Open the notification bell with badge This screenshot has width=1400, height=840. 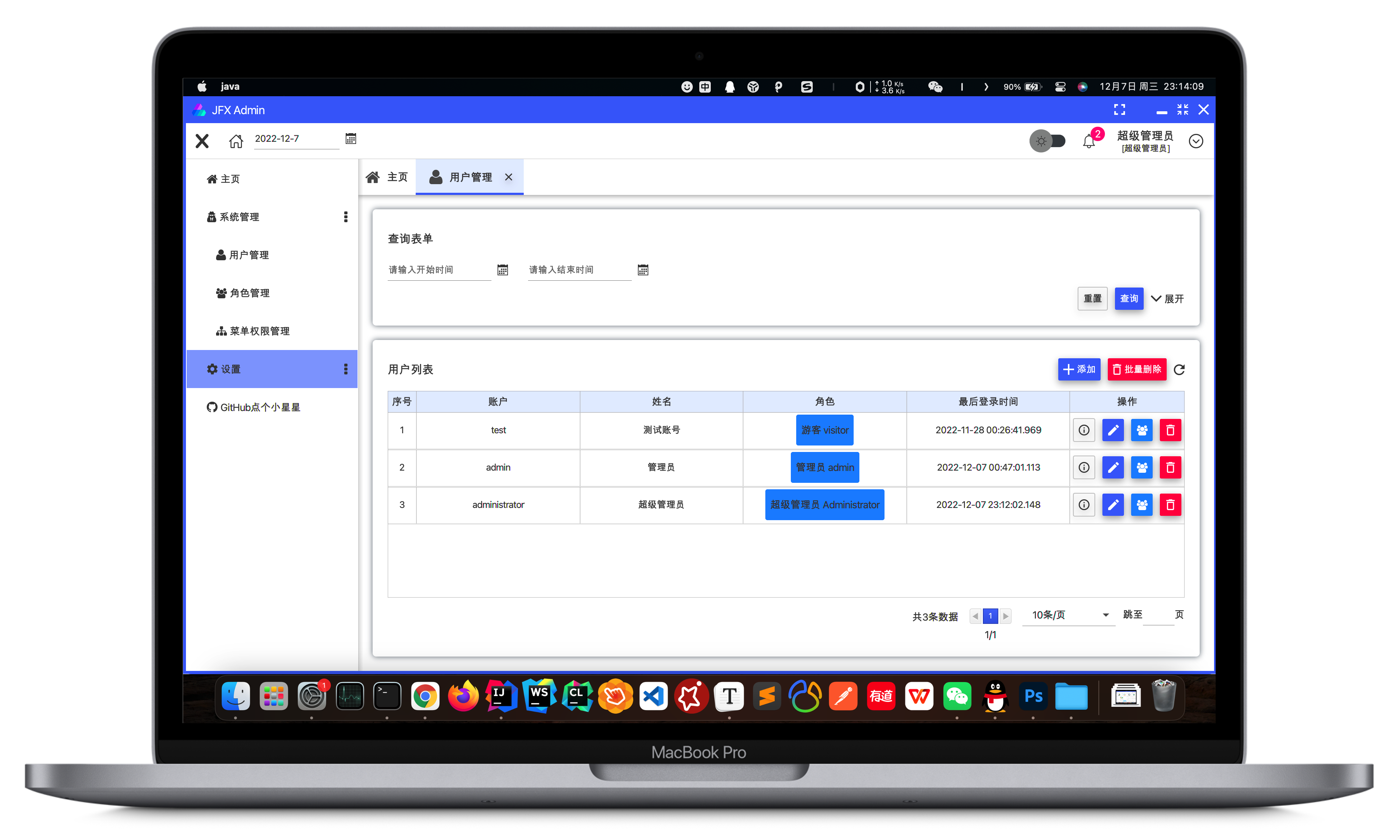click(1089, 141)
